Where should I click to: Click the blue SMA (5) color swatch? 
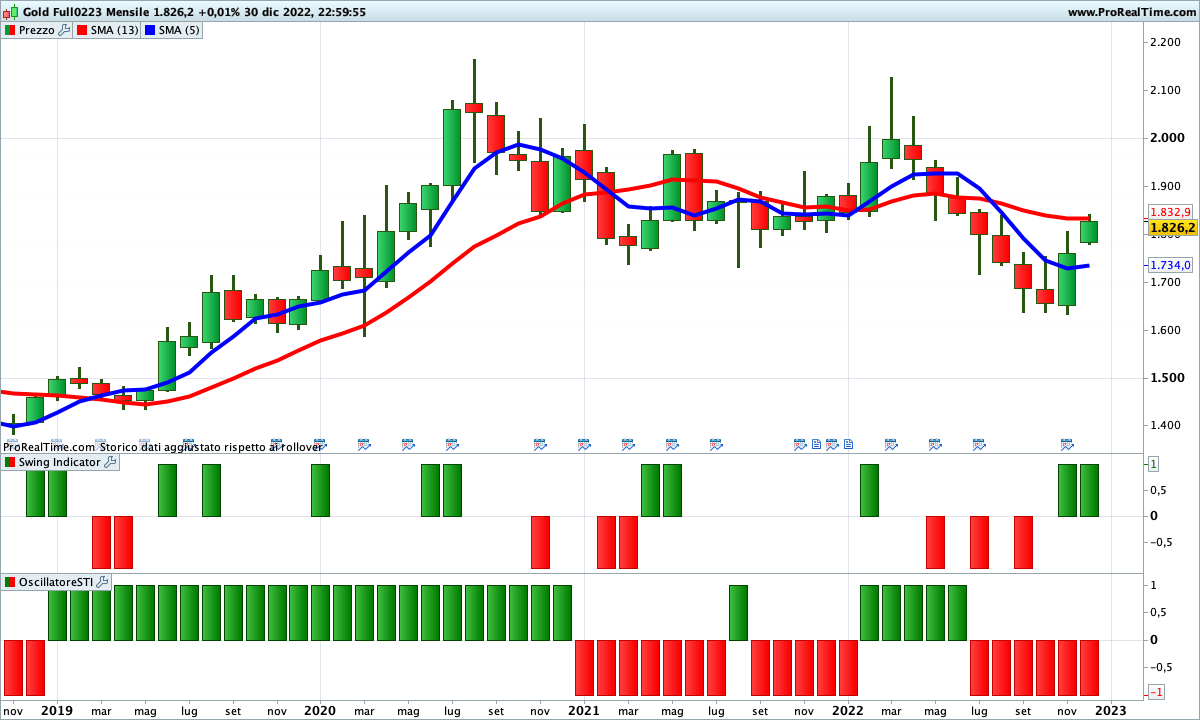click(x=150, y=30)
